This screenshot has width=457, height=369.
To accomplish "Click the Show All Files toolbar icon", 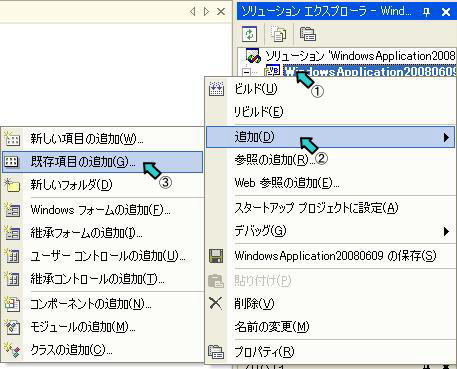I will pyautogui.click(x=278, y=34).
